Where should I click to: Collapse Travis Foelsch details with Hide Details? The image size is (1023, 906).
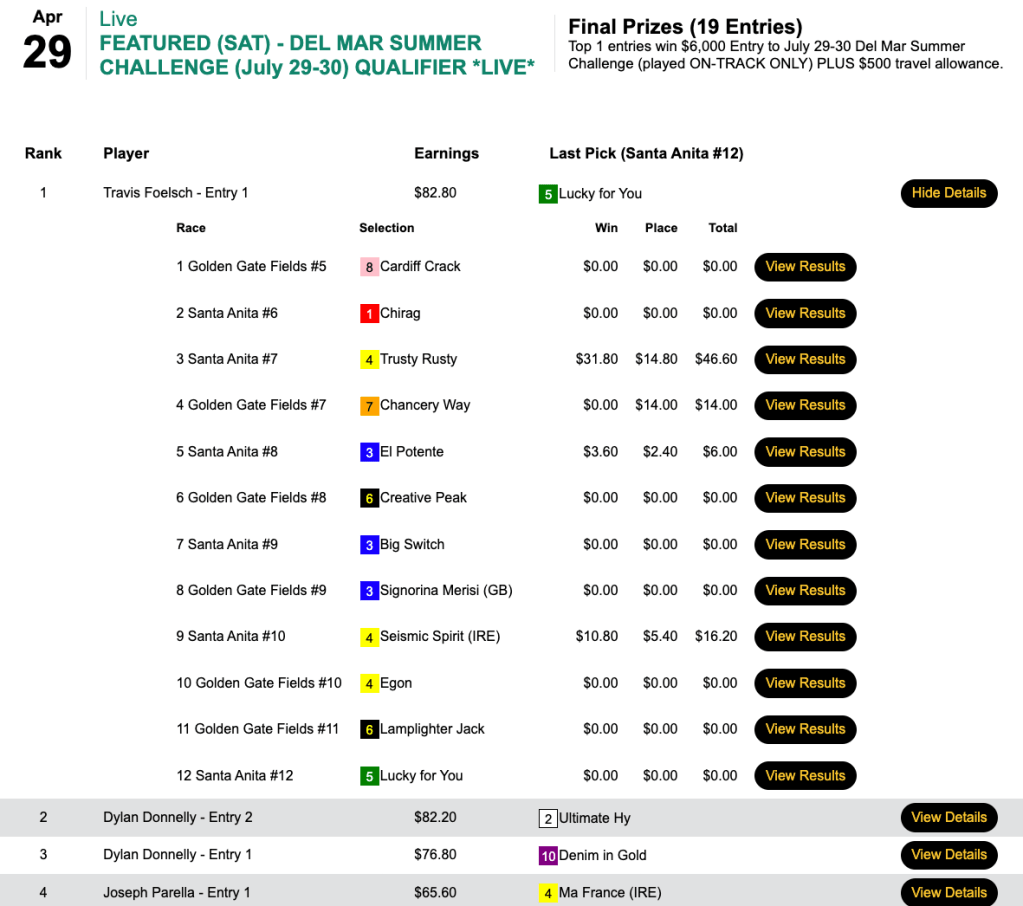[948, 193]
